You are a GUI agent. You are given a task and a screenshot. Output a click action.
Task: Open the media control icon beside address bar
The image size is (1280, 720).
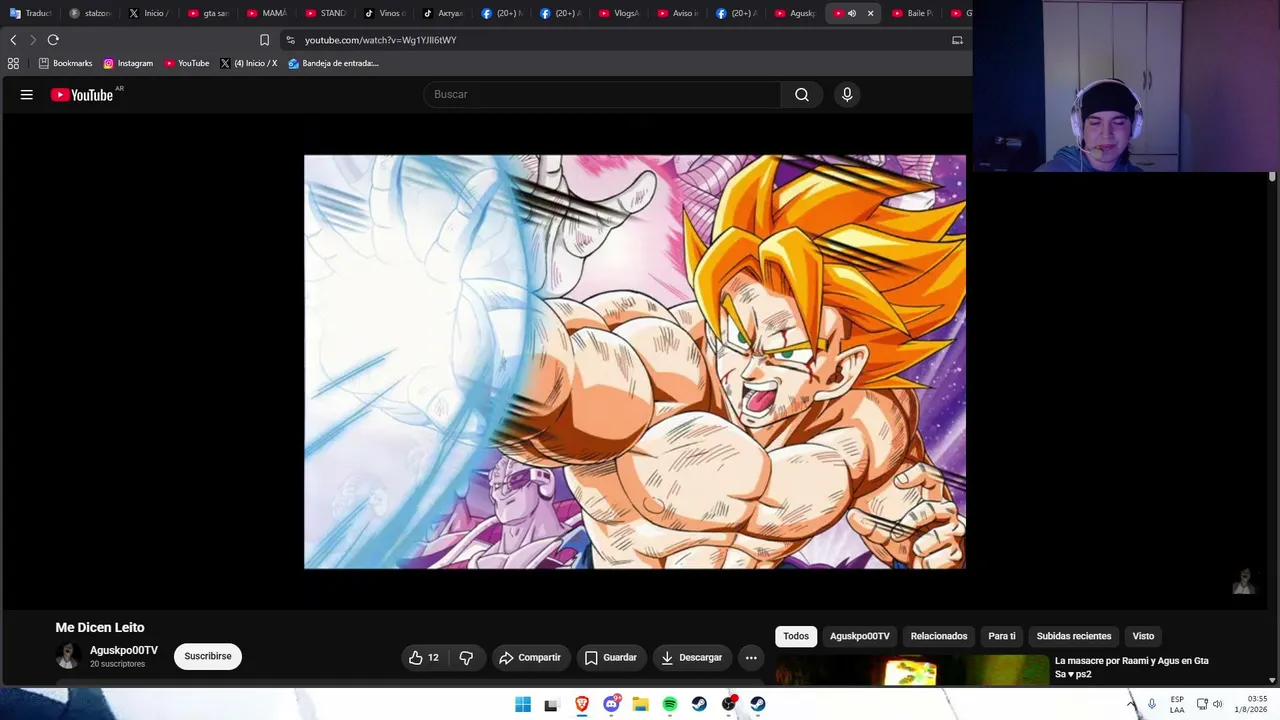click(x=957, y=40)
